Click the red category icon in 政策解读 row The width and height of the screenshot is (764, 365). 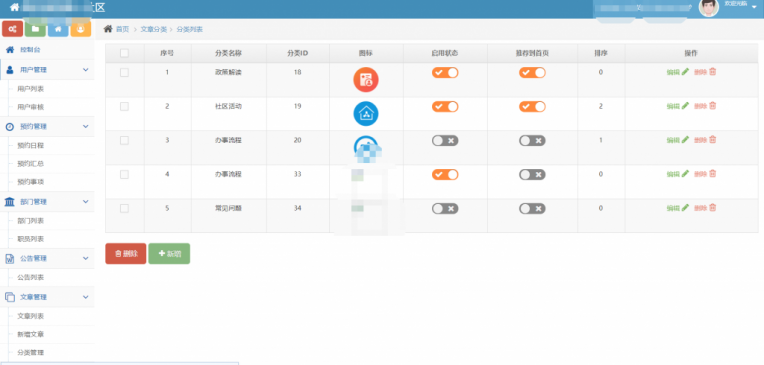pyautogui.click(x=366, y=80)
